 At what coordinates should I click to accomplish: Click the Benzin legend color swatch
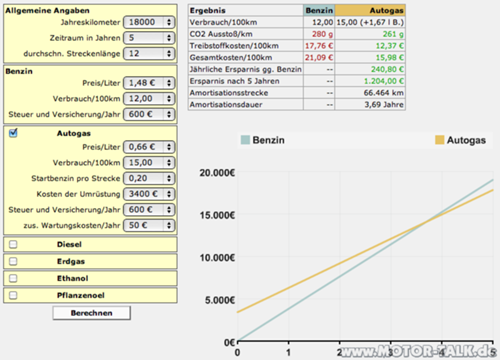[245, 140]
